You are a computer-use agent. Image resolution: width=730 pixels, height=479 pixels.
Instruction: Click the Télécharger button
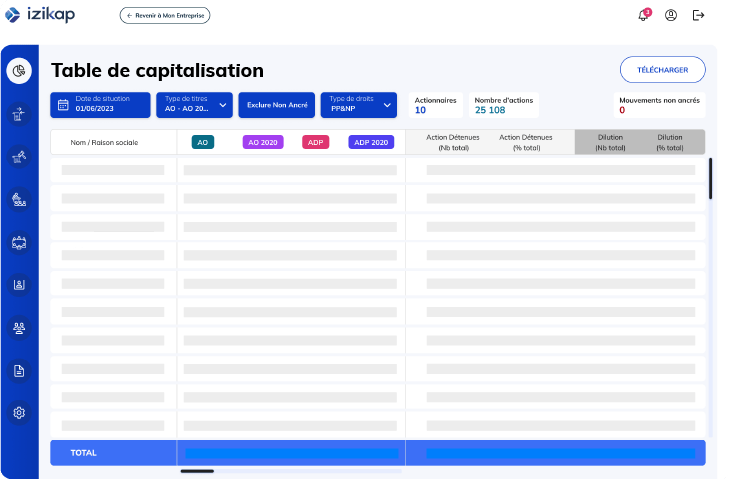(662, 69)
